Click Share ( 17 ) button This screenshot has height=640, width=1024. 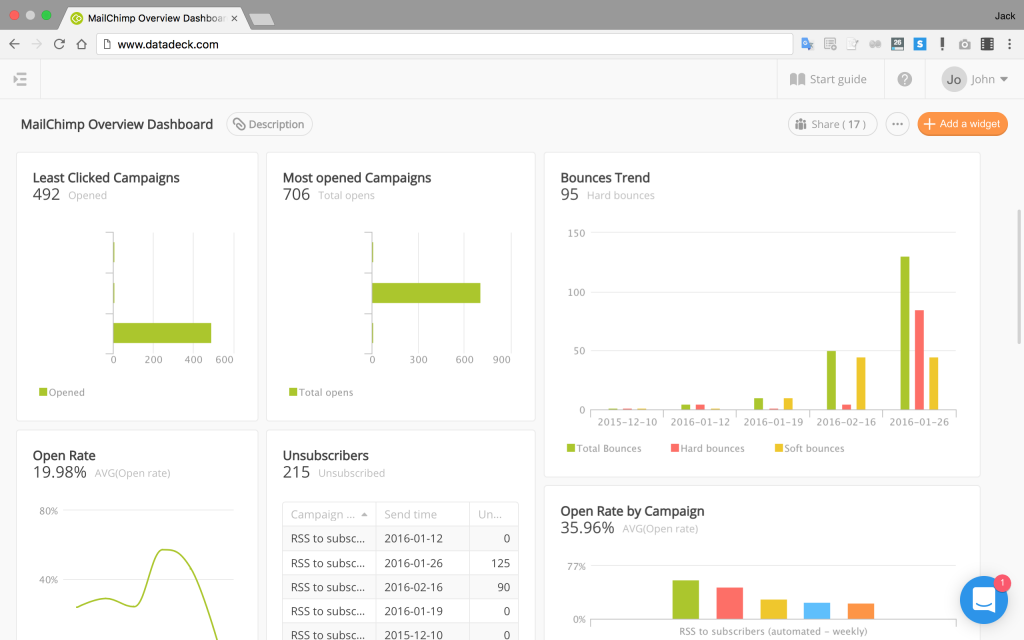pos(832,124)
